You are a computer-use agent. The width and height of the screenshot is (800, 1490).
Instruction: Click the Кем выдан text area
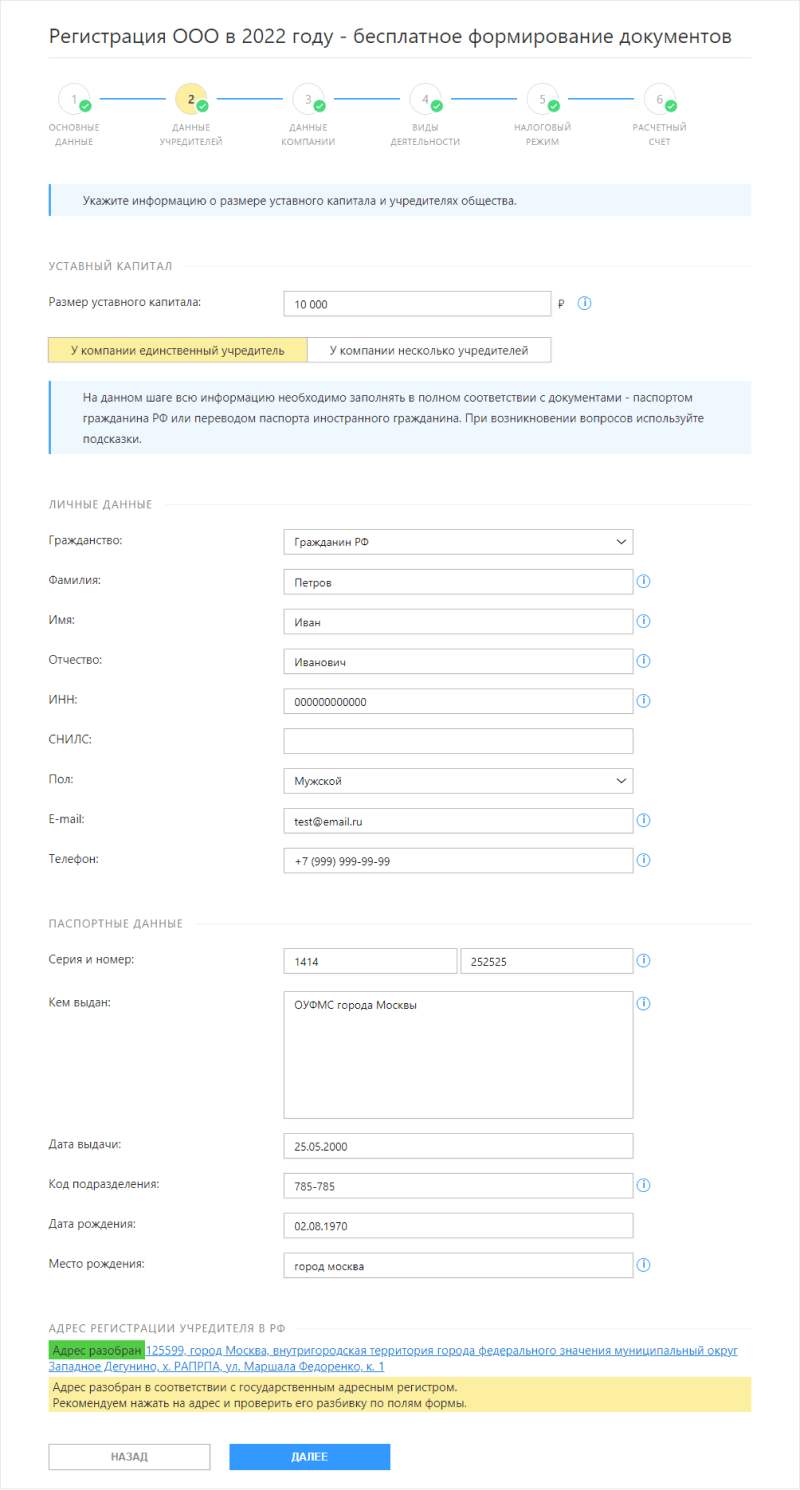(459, 1054)
